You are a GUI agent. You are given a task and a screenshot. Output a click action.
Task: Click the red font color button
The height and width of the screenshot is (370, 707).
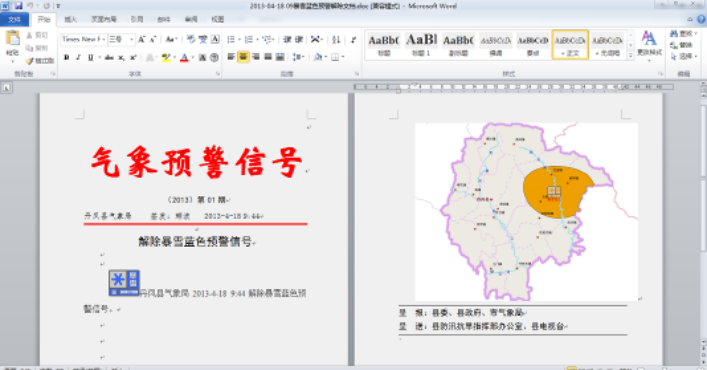(x=184, y=57)
